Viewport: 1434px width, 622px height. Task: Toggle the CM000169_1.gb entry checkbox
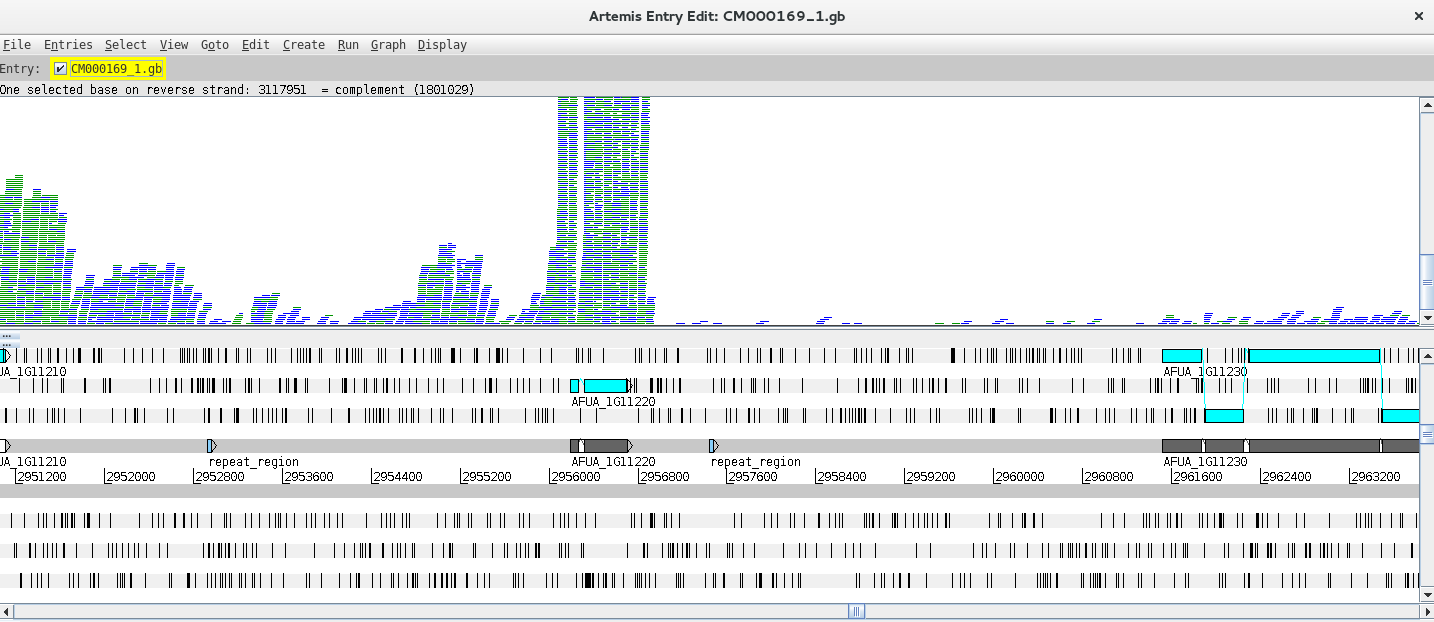(61, 69)
